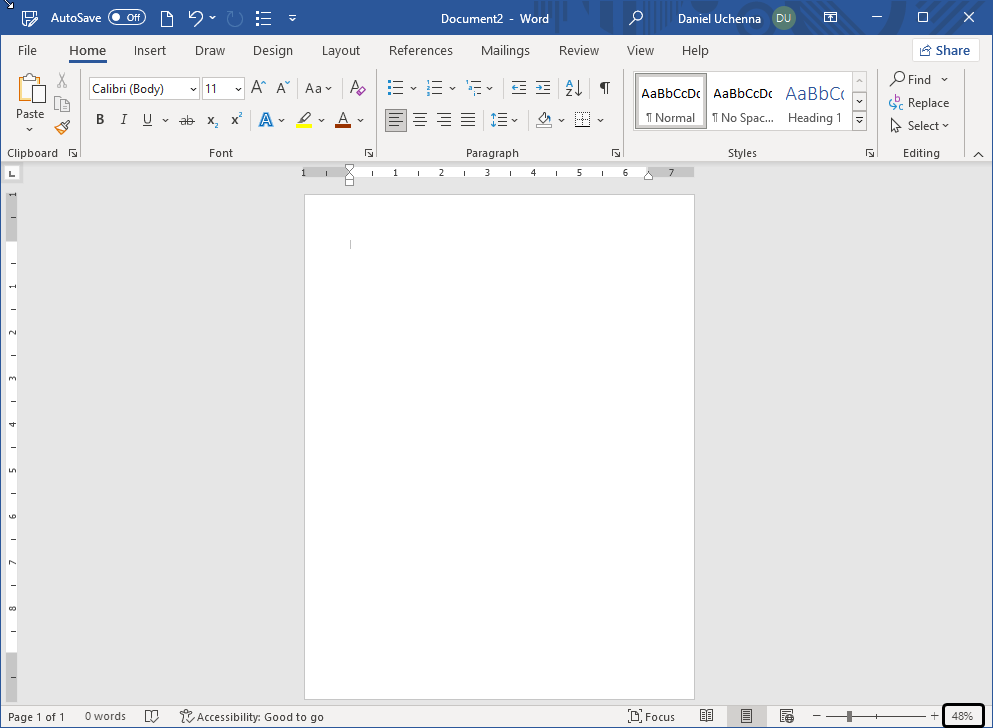The height and width of the screenshot is (728, 993).
Task: Click the Format Painter icon
Action: pyautogui.click(x=61, y=126)
